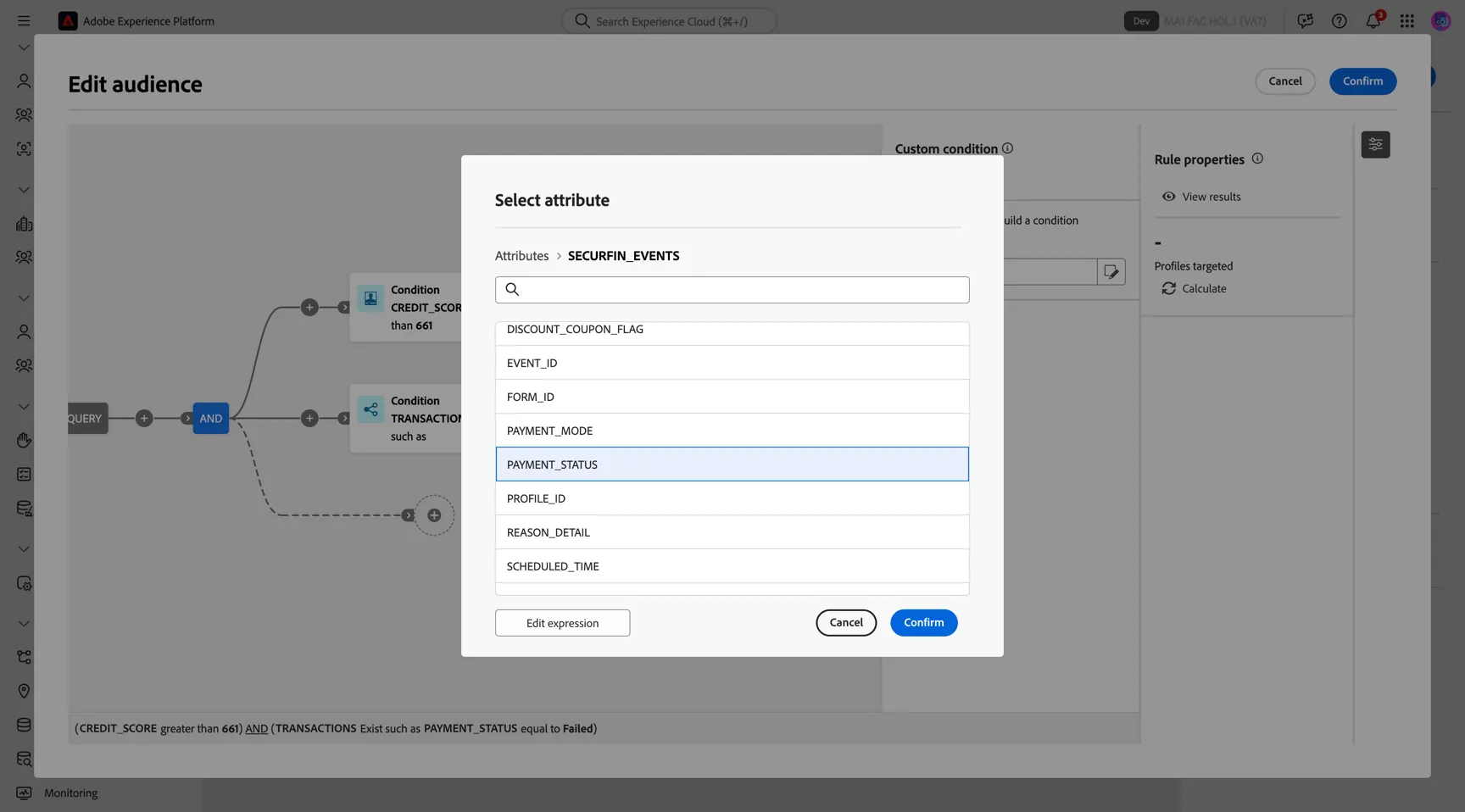Click Cancel on Edit audience page

point(1284,81)
